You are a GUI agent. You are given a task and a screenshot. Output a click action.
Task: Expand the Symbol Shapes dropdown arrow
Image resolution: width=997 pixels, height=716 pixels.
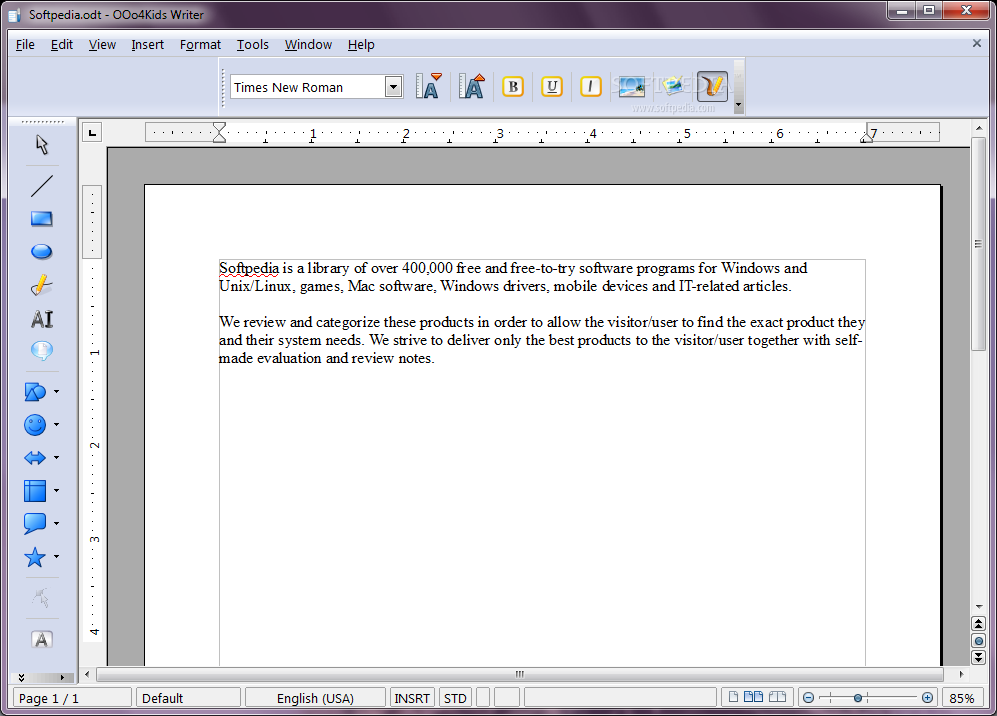click(56, 425)
